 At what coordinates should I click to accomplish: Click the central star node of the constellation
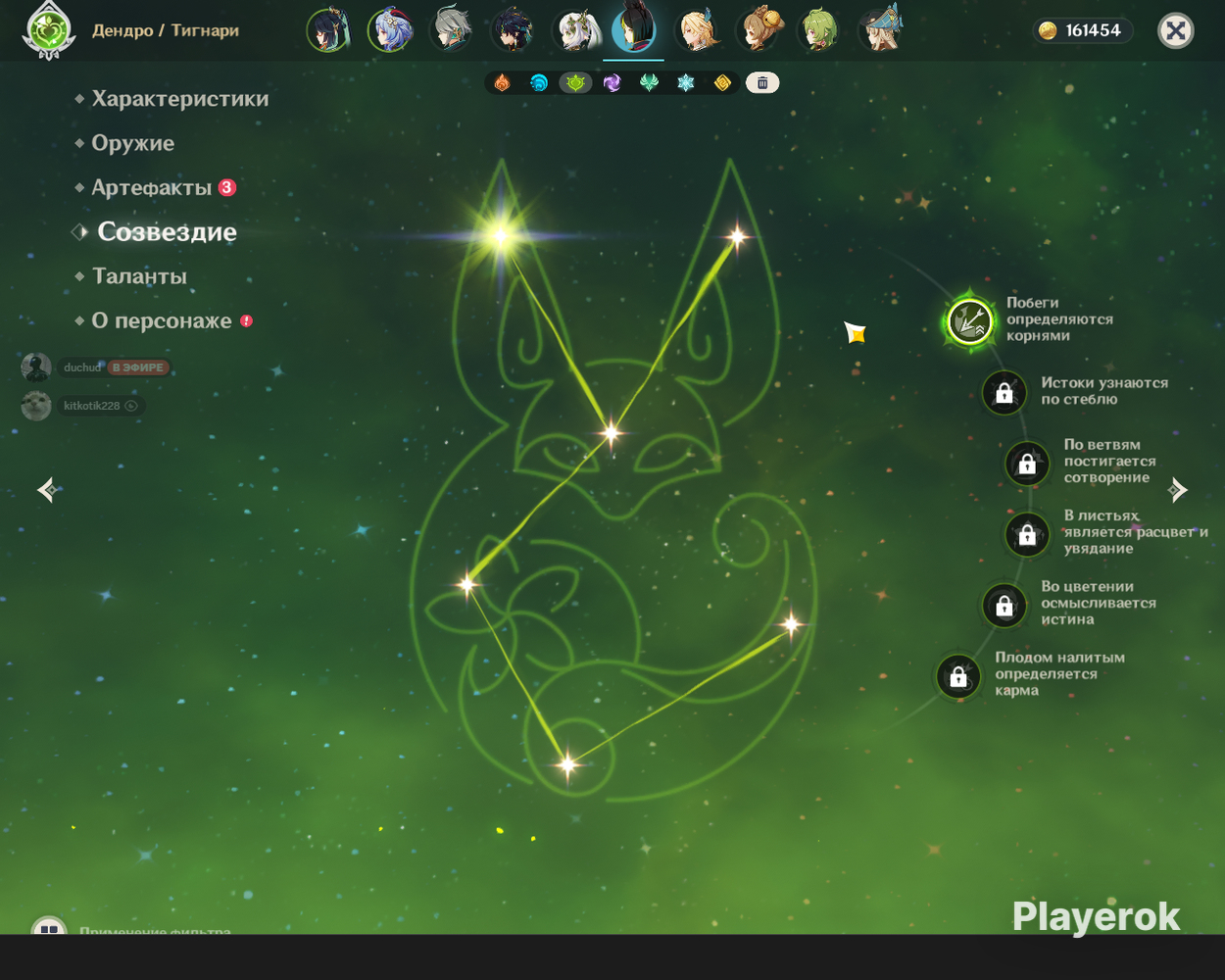[x=612, y=432]
